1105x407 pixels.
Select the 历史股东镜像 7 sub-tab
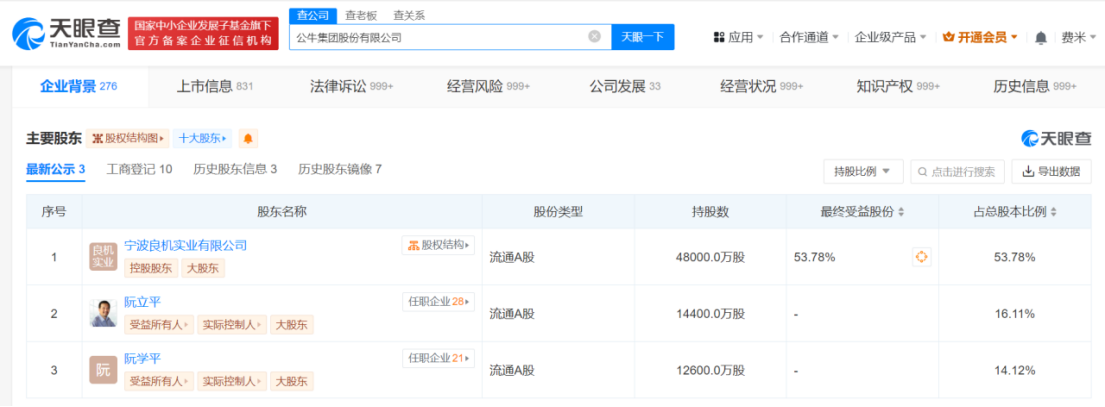coord(340,170)
